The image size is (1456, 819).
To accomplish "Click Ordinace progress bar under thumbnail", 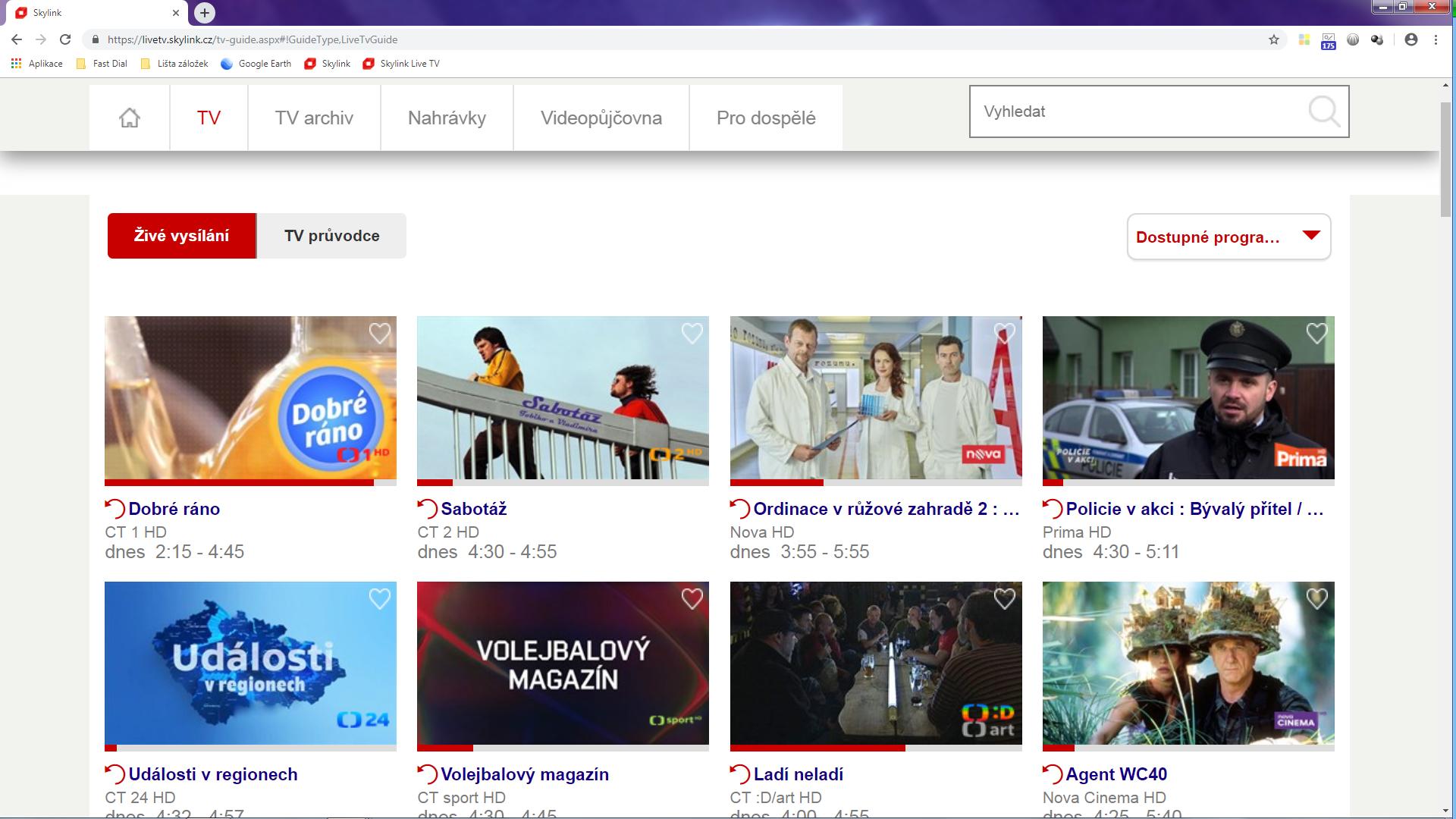I will tap(876, 482).
